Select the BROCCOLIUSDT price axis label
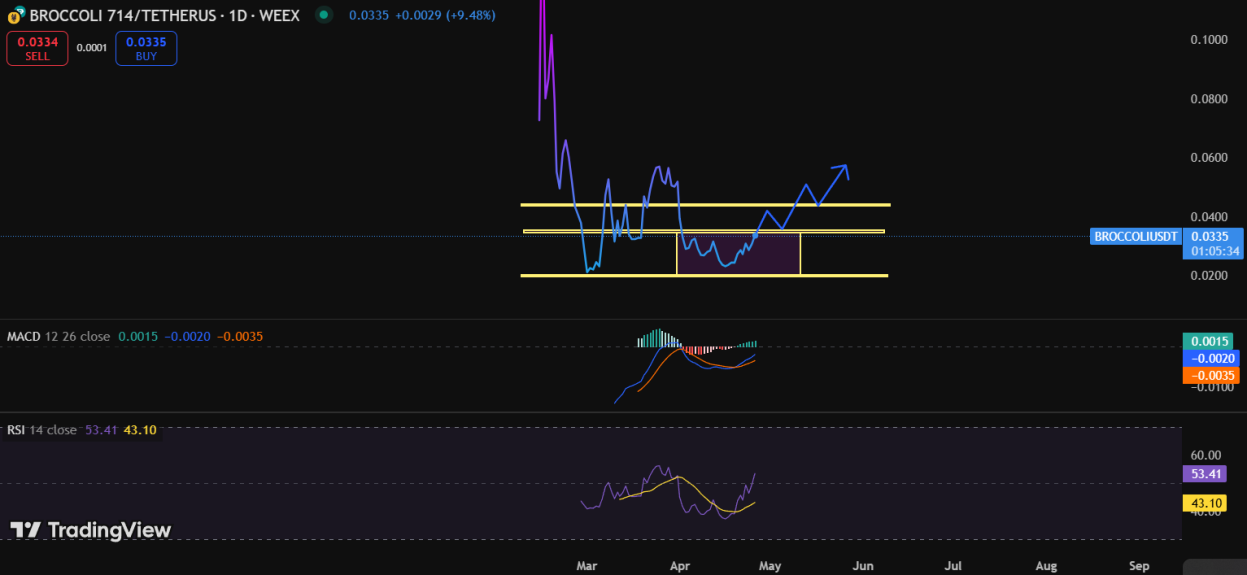This screenshot has height=575, width=1247. click(1135, 237)
